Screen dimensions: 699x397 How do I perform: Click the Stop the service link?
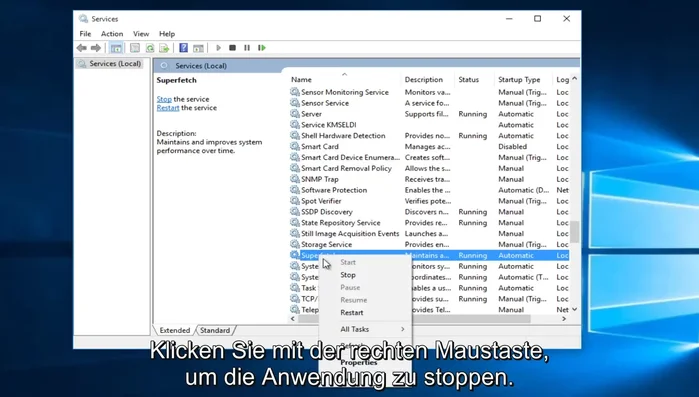coord(164,99)
